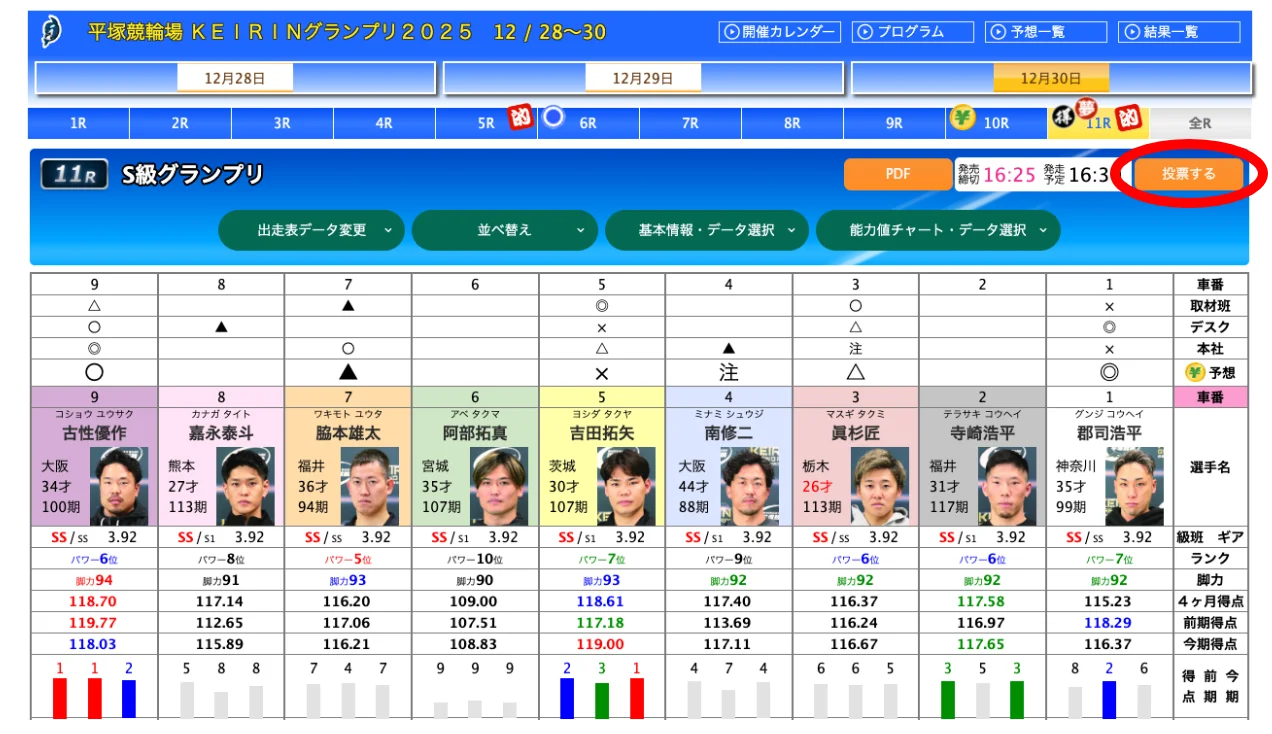Select the 12月29日 date tab
This screenshot has height=734, width=1272.
[x=643, y=78]
